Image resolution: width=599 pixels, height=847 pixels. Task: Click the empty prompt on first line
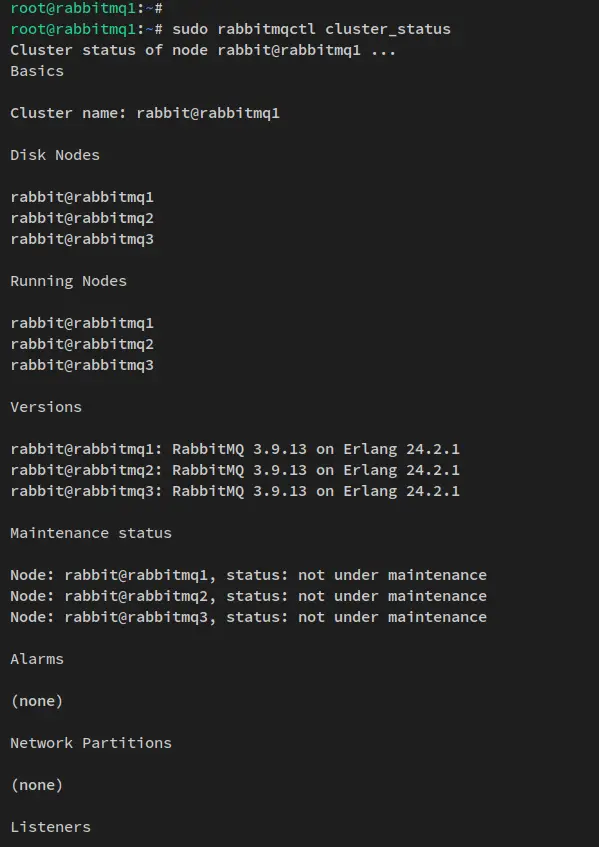(x=86, y=8)
